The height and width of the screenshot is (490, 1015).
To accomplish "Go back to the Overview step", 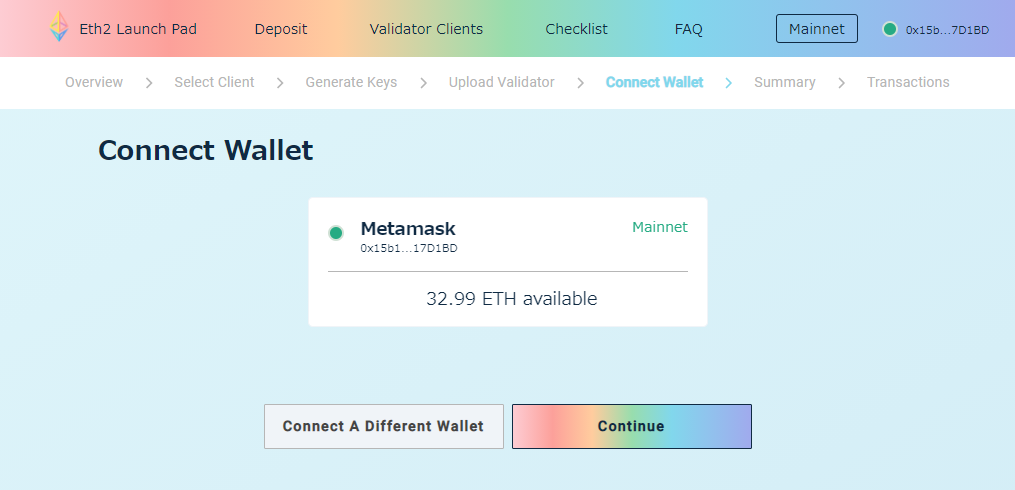I will pyautogui.click(x=94, y=82).
